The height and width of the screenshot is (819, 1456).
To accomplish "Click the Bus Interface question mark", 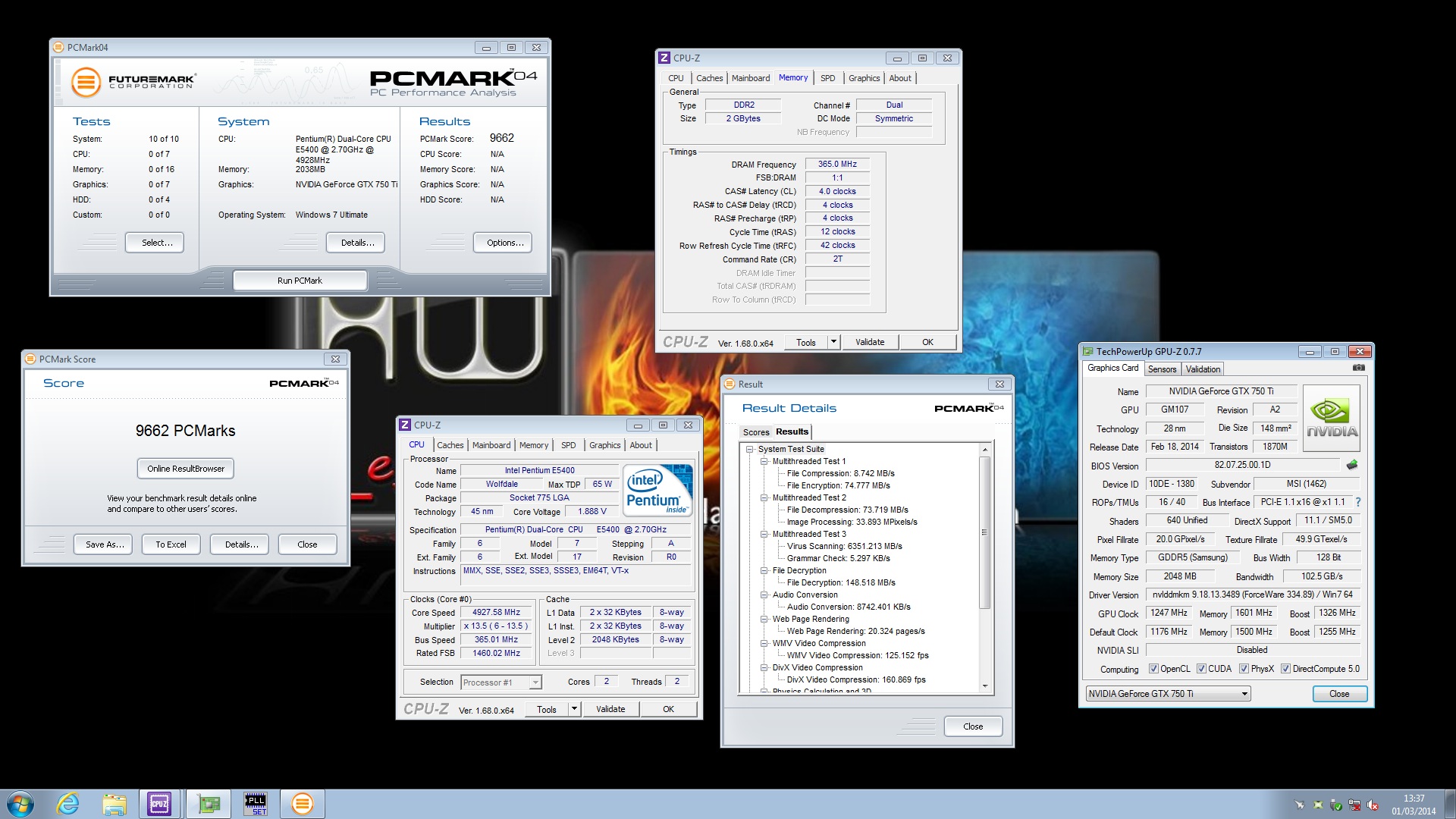I will coord(1357,502).
